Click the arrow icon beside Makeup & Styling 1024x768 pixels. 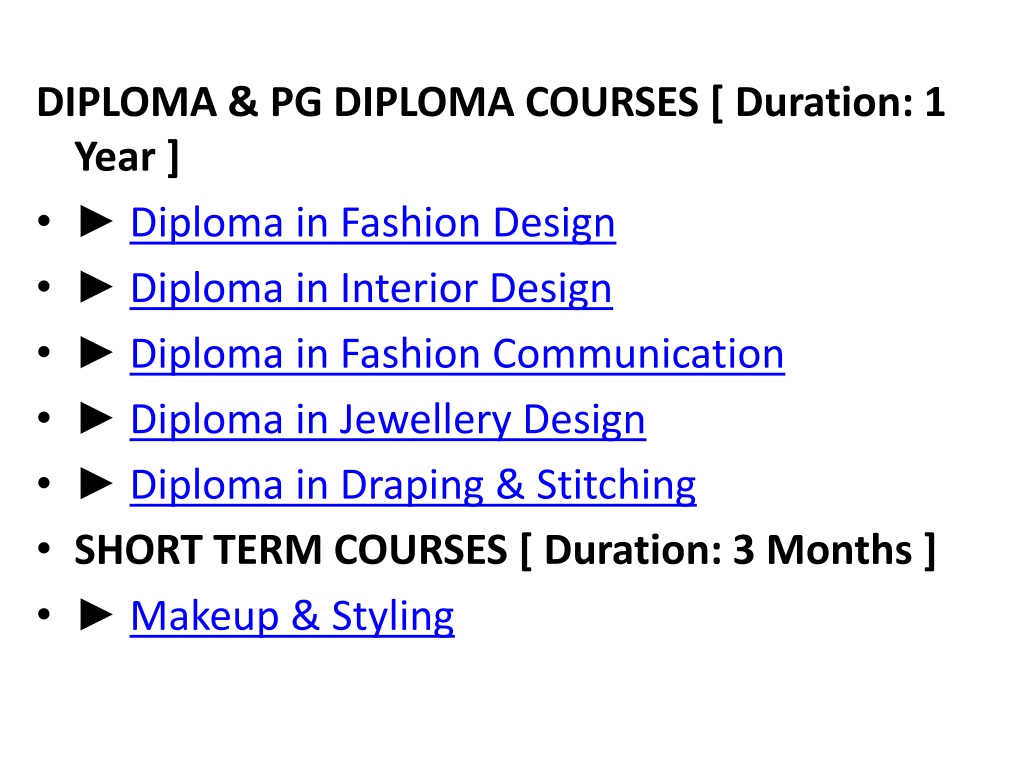point(95,615)
